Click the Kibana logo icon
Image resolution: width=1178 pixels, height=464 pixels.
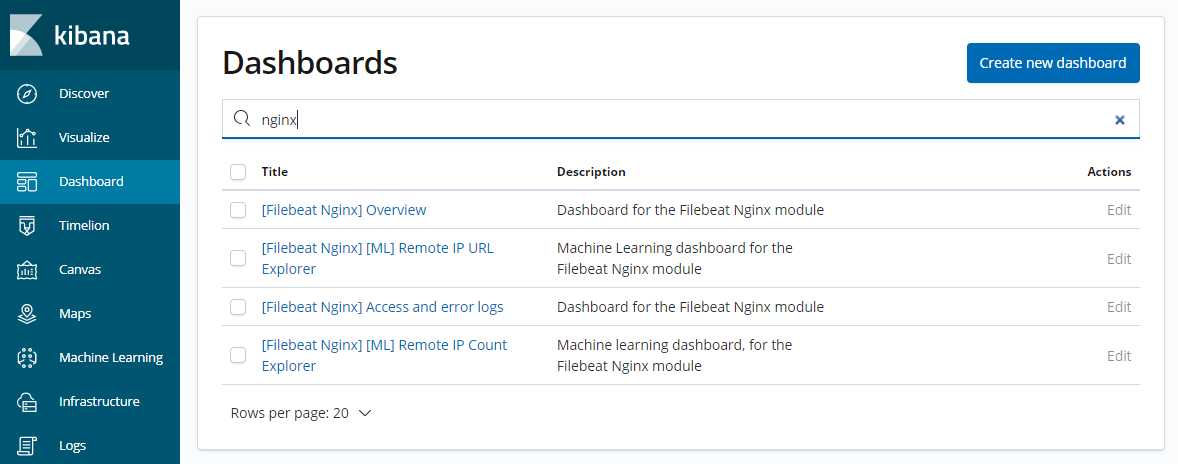tap(26, 35)
